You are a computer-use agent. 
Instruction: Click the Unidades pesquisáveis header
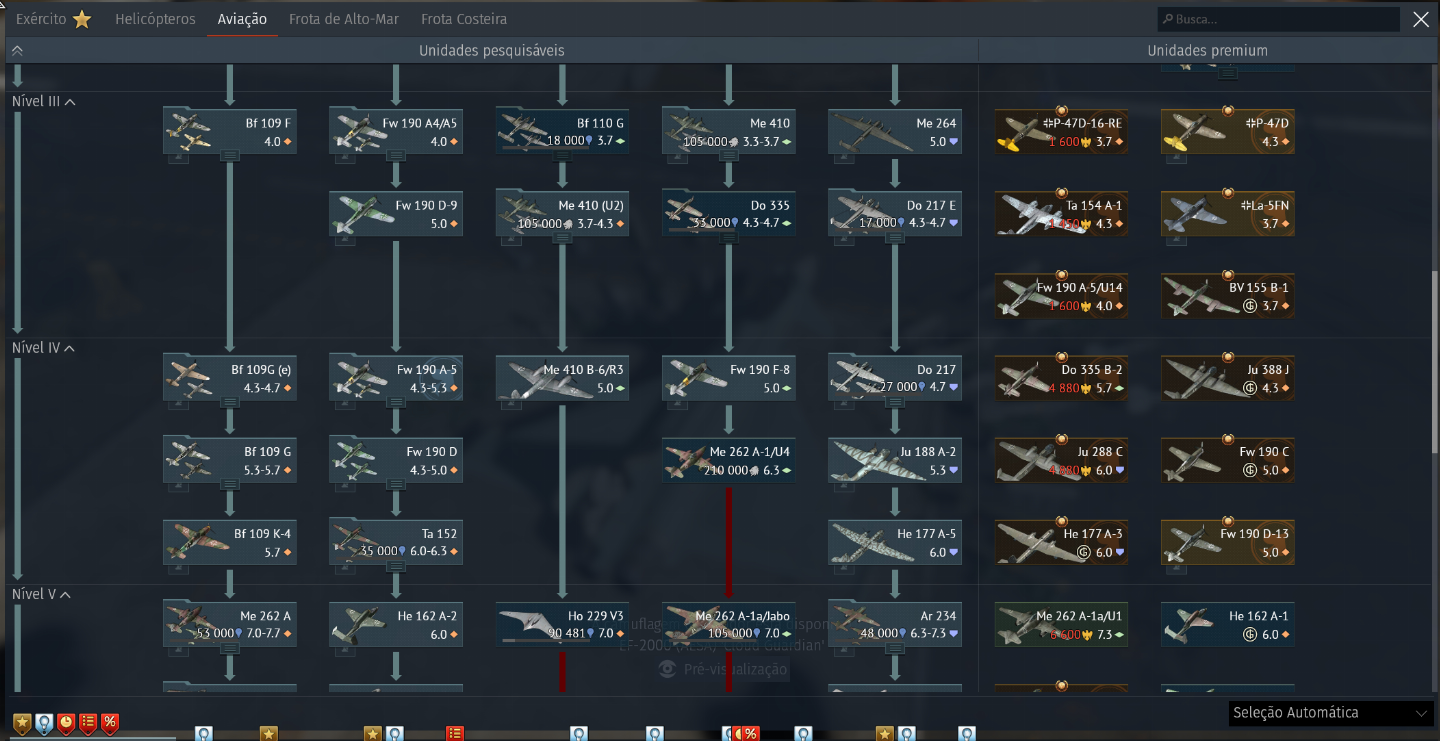click(x=492, y=50)
